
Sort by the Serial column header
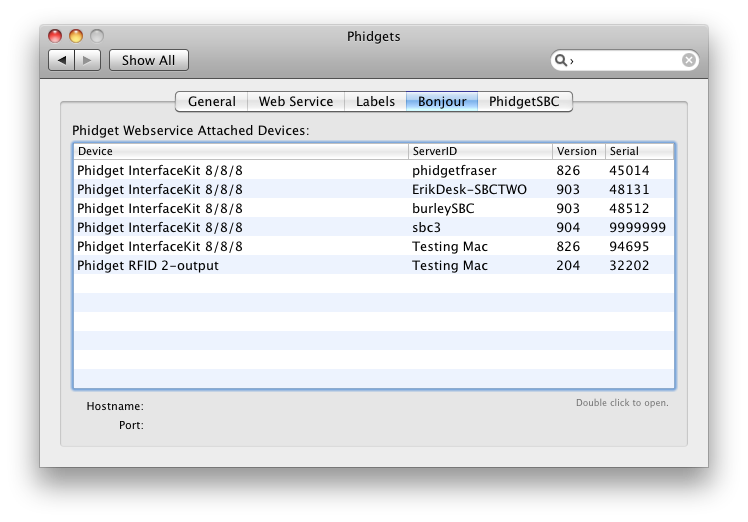[x=640, y=151]
